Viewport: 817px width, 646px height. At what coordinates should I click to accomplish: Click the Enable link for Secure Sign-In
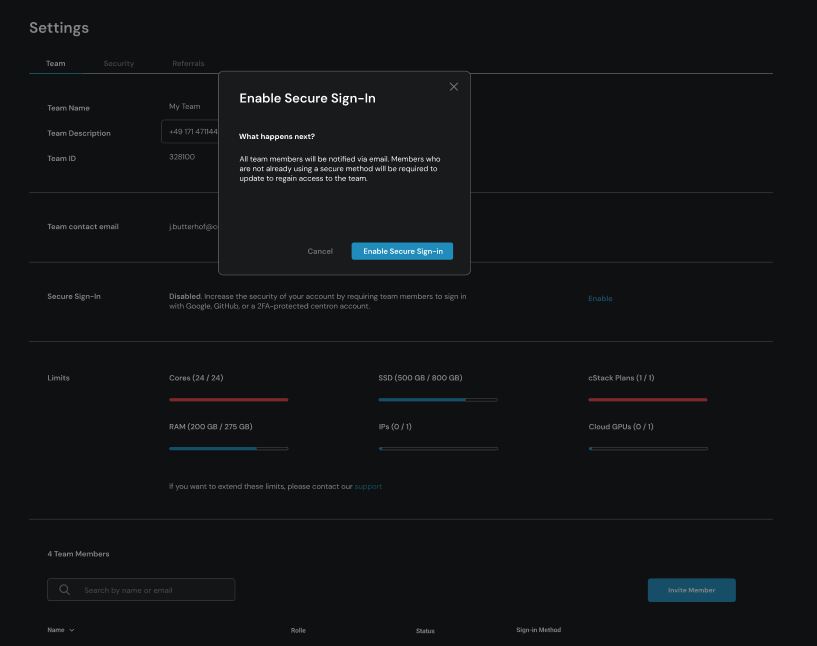tap(600, 299)
